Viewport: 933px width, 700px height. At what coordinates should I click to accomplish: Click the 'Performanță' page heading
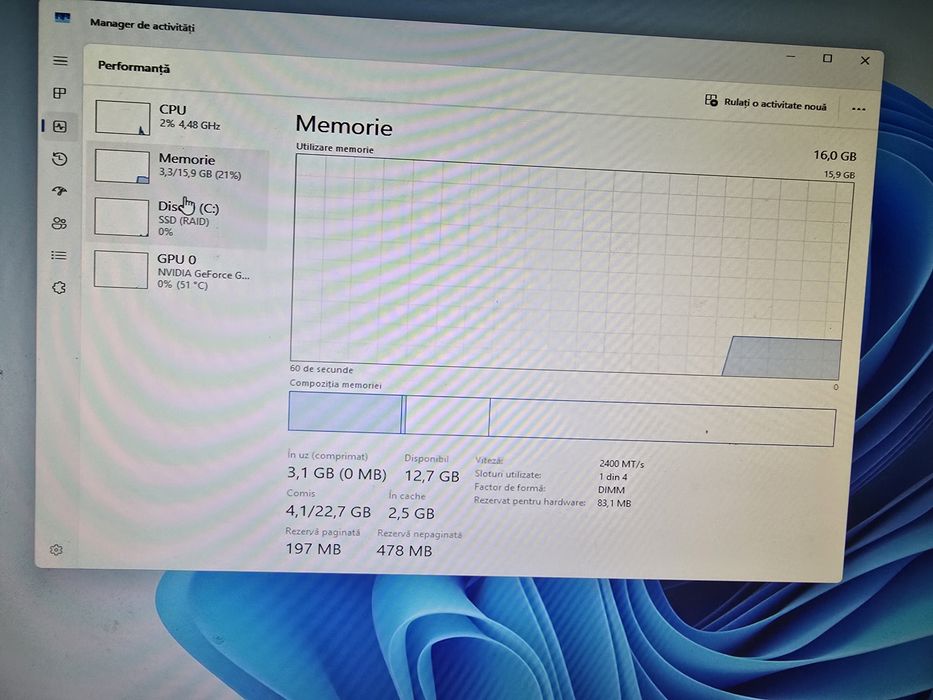pos(134,67)
